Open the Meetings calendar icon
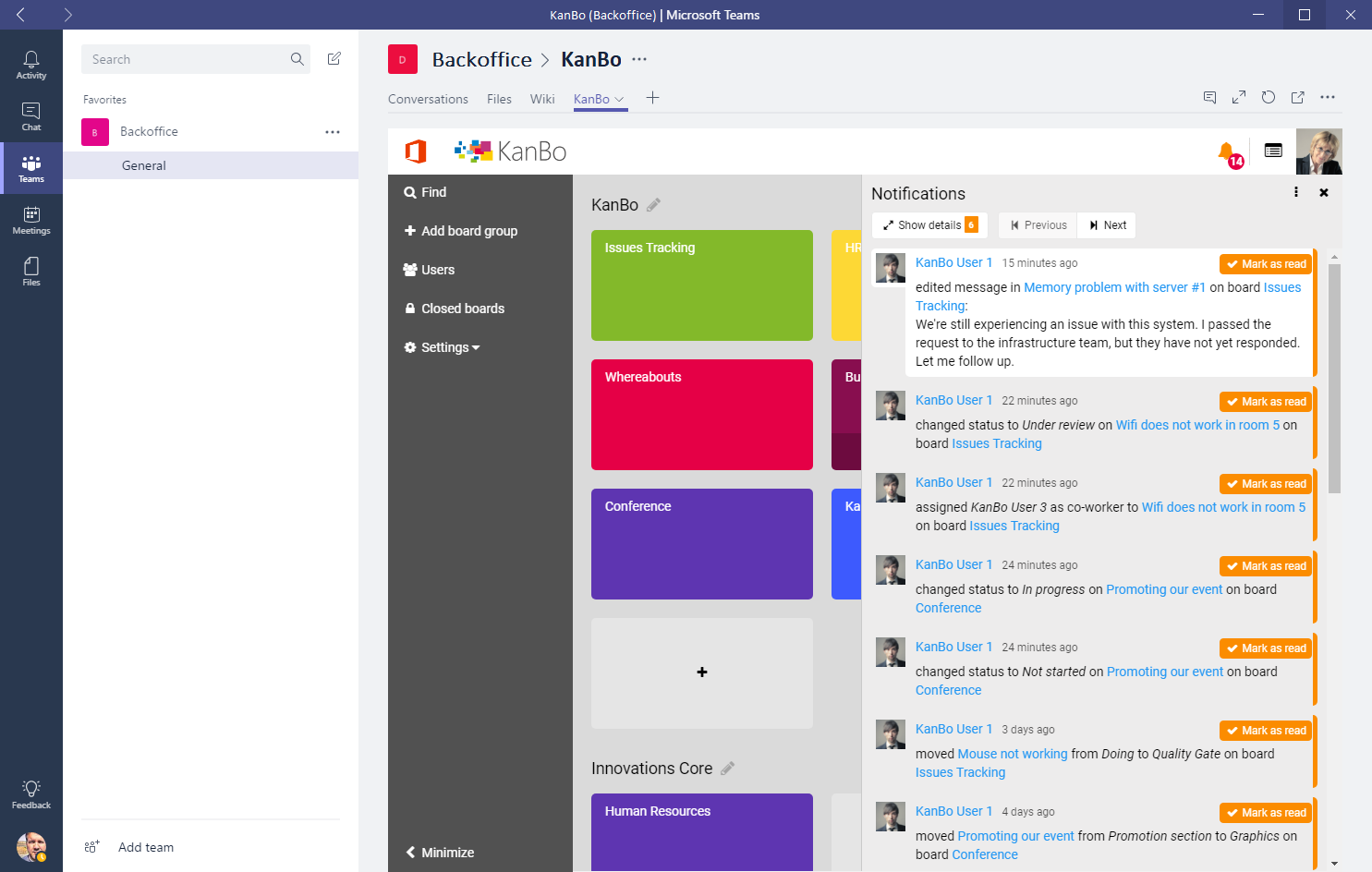1372x872 pixels. coord(31,220)
